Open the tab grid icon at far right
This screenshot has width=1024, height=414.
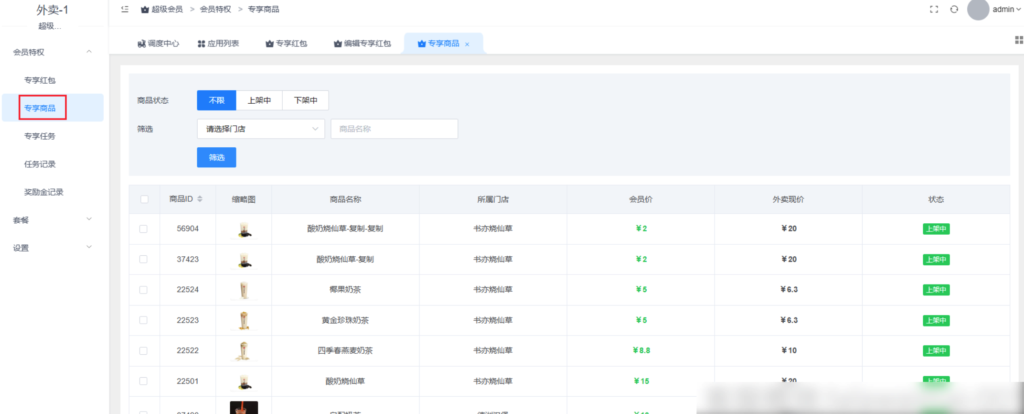pyautogui.click(x=1019, y=40)
